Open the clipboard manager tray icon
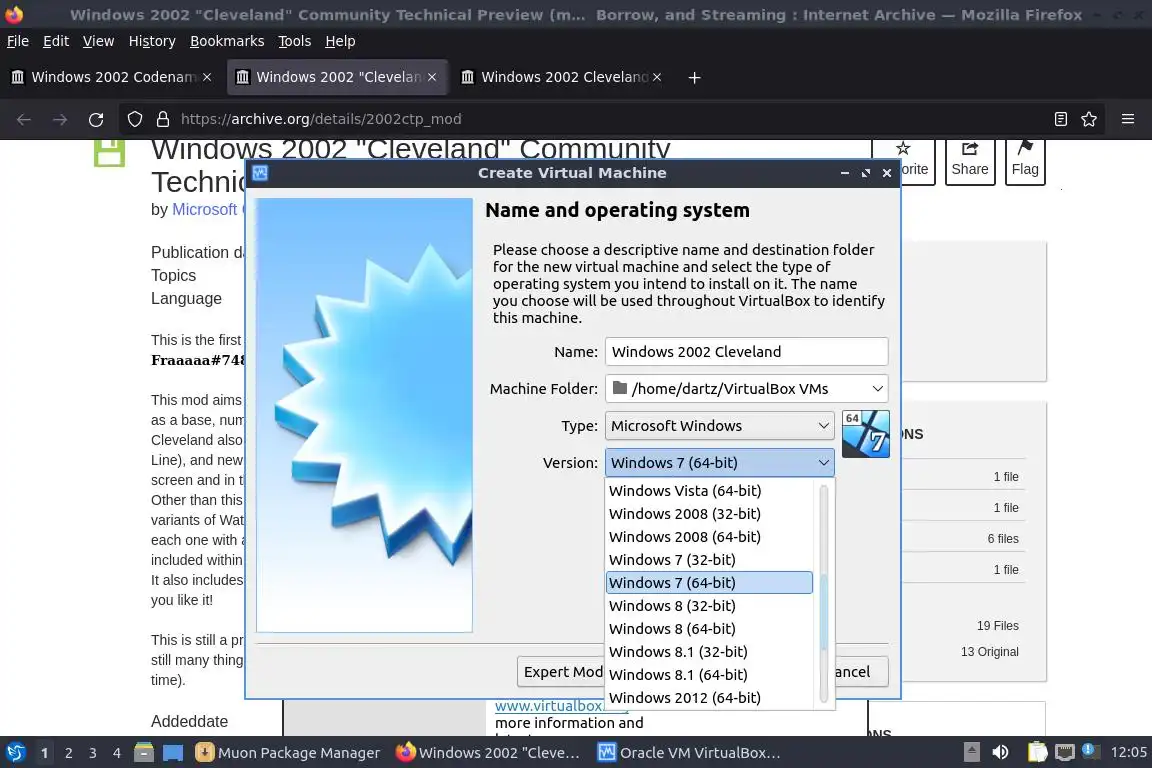Image resolution: width=1152 pixels, height=768 pixels. (x=1037, y=753)
